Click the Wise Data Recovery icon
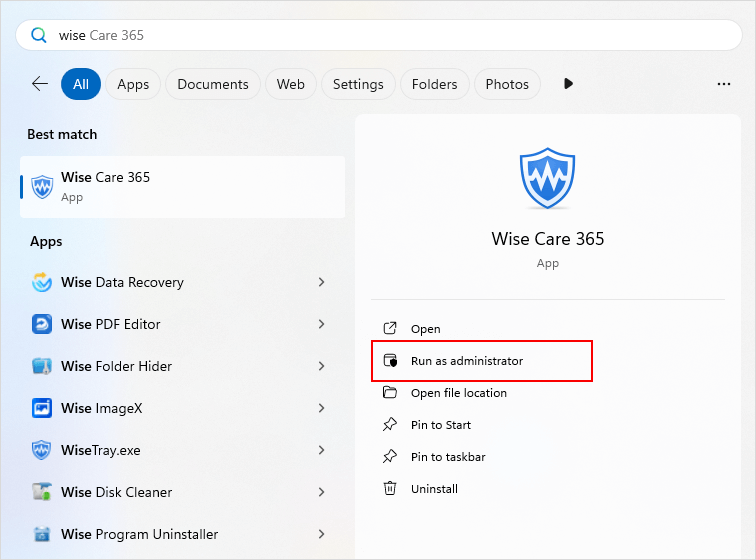 tap(42, 282)
